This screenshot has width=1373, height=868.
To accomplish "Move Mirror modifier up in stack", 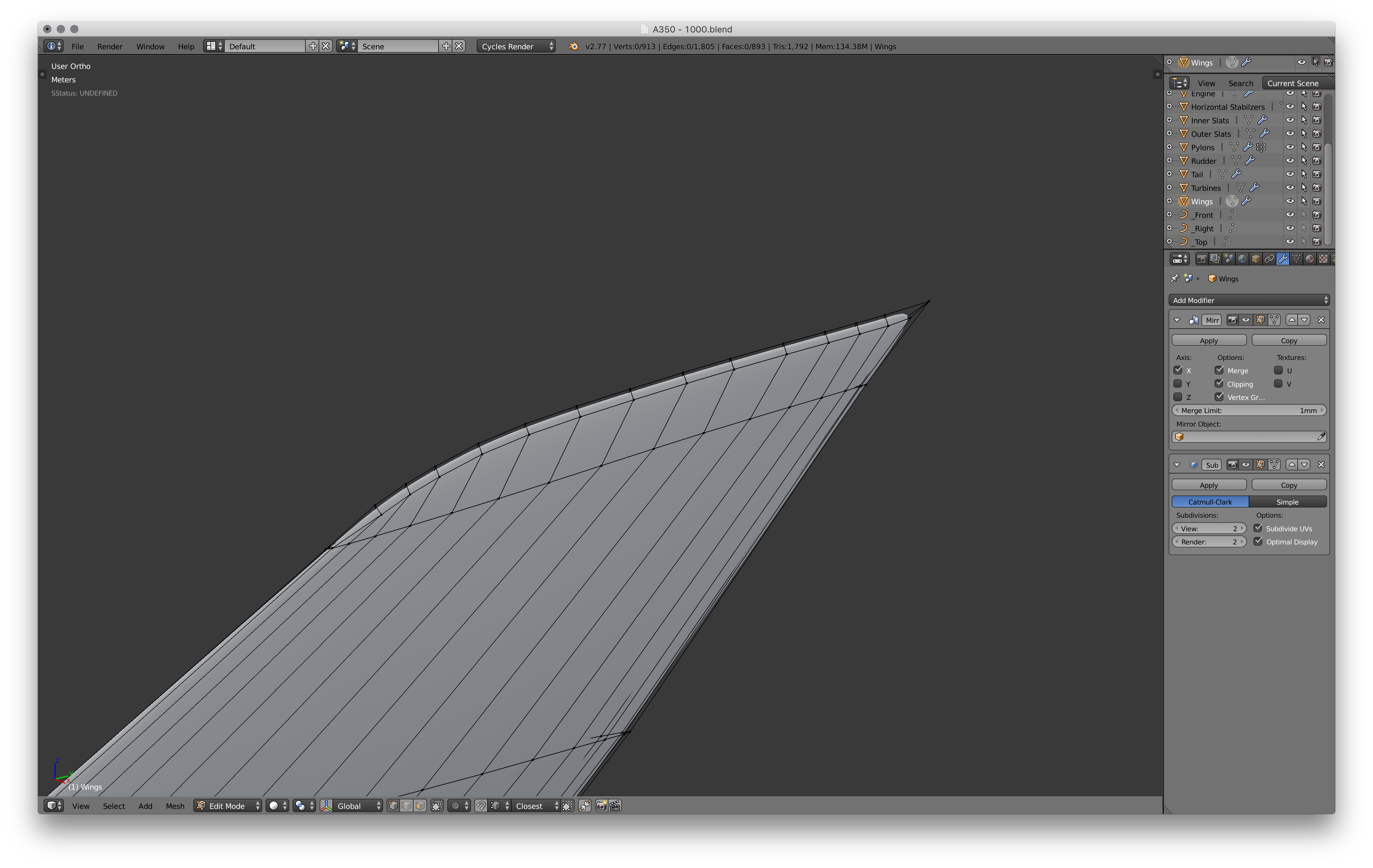I will click(1292, 320).
